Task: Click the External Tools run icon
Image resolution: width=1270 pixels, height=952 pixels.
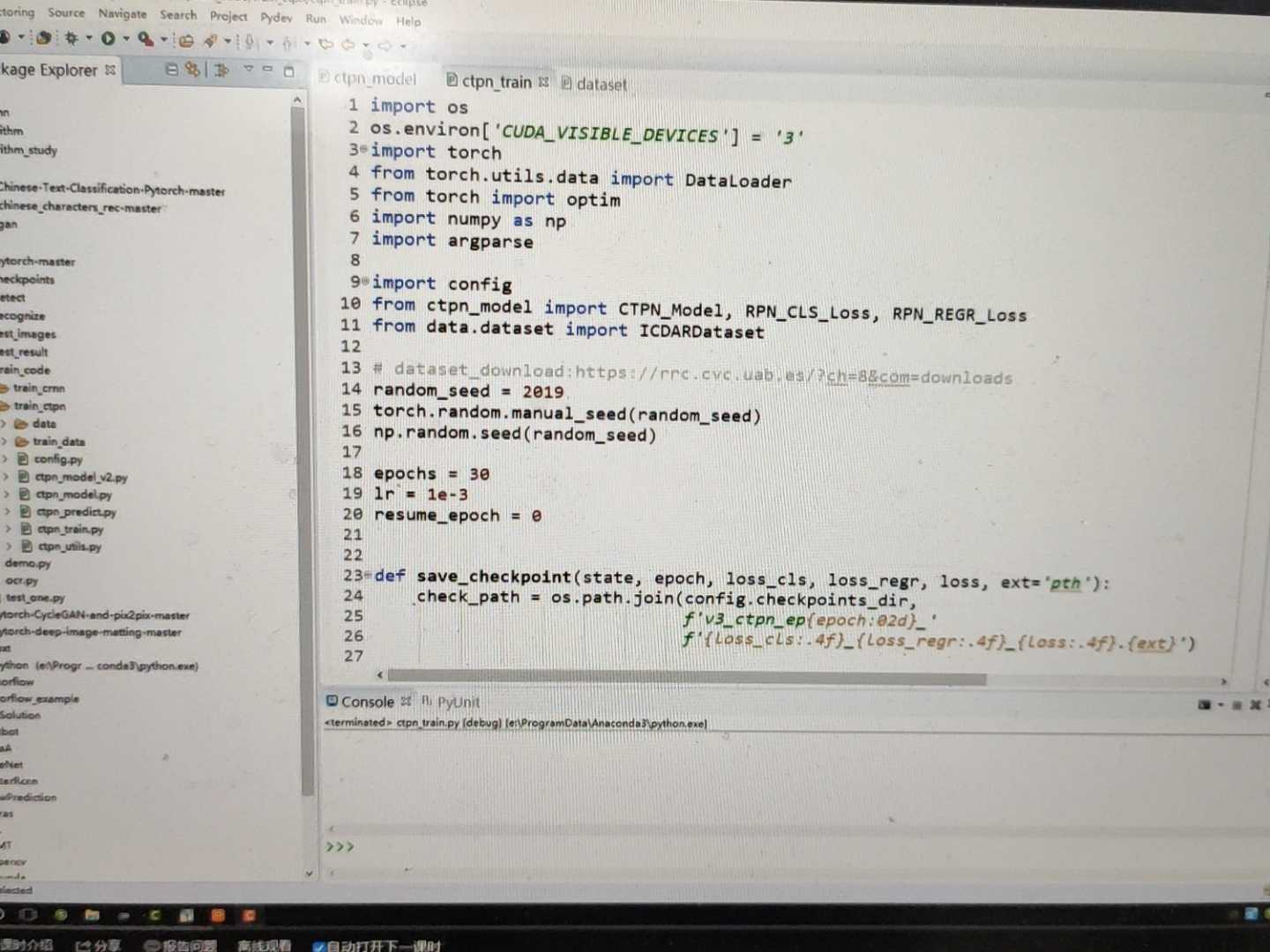Action: [146, 39]
